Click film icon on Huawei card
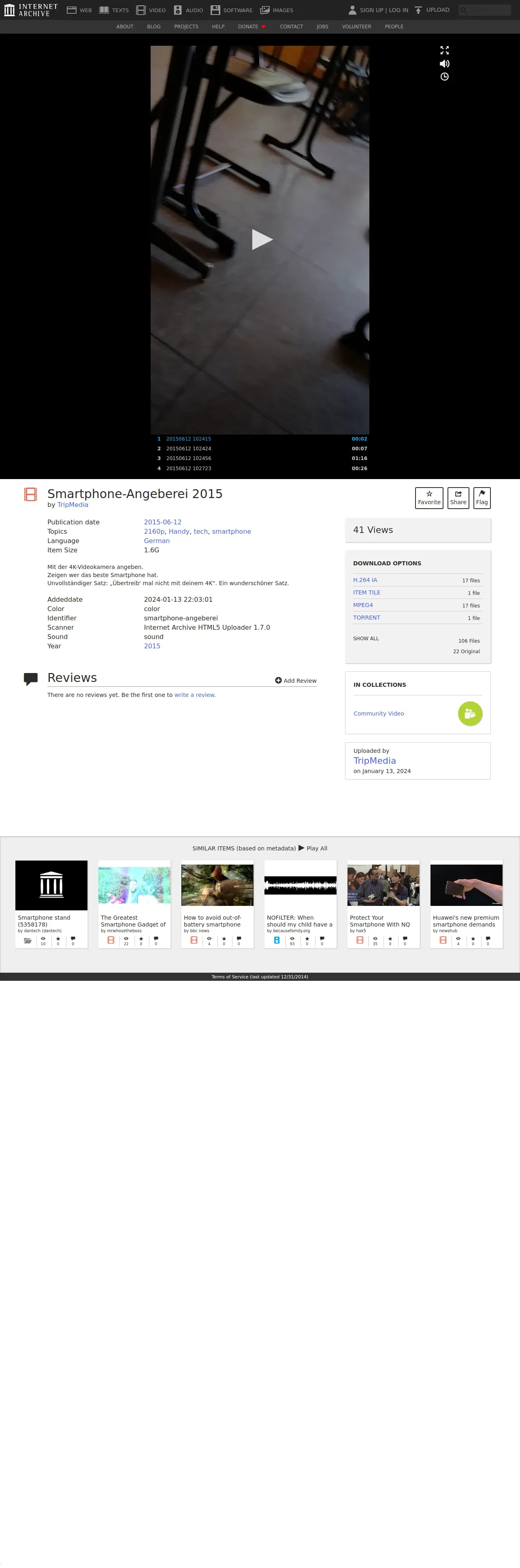This screenshot has width=520, height=1568. 443,940
